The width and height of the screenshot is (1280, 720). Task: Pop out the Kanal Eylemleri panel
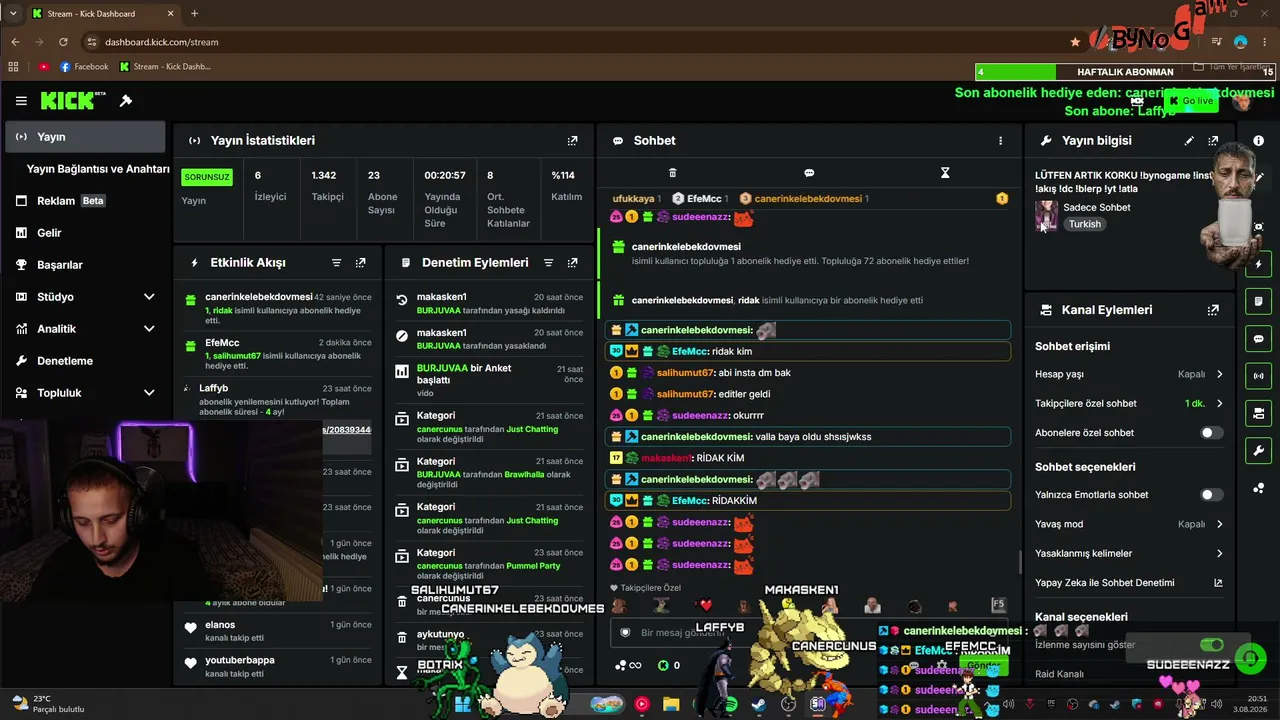1213,310
